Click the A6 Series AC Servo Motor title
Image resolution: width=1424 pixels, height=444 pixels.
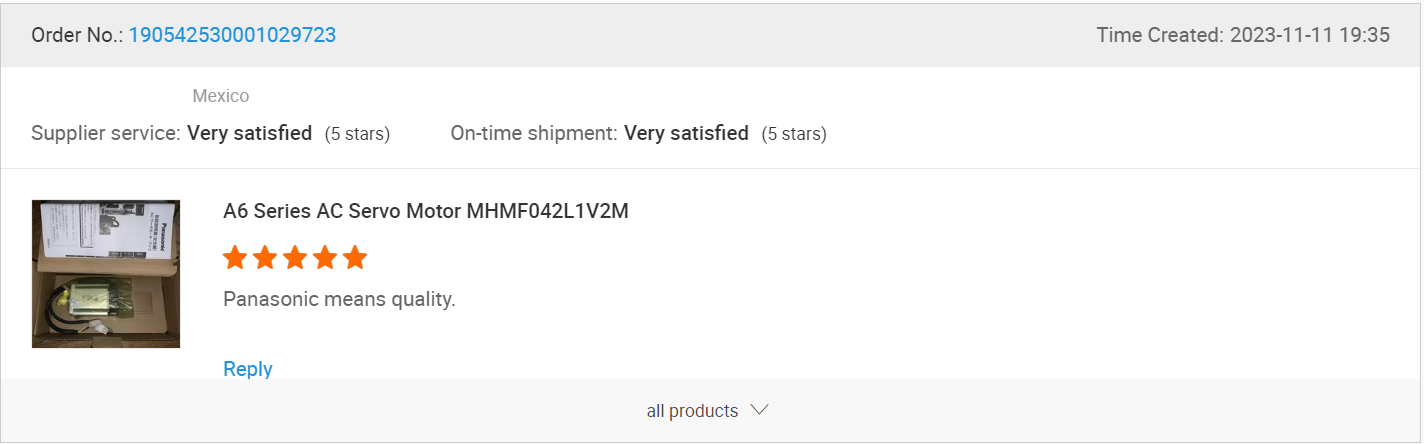(426, 211)
